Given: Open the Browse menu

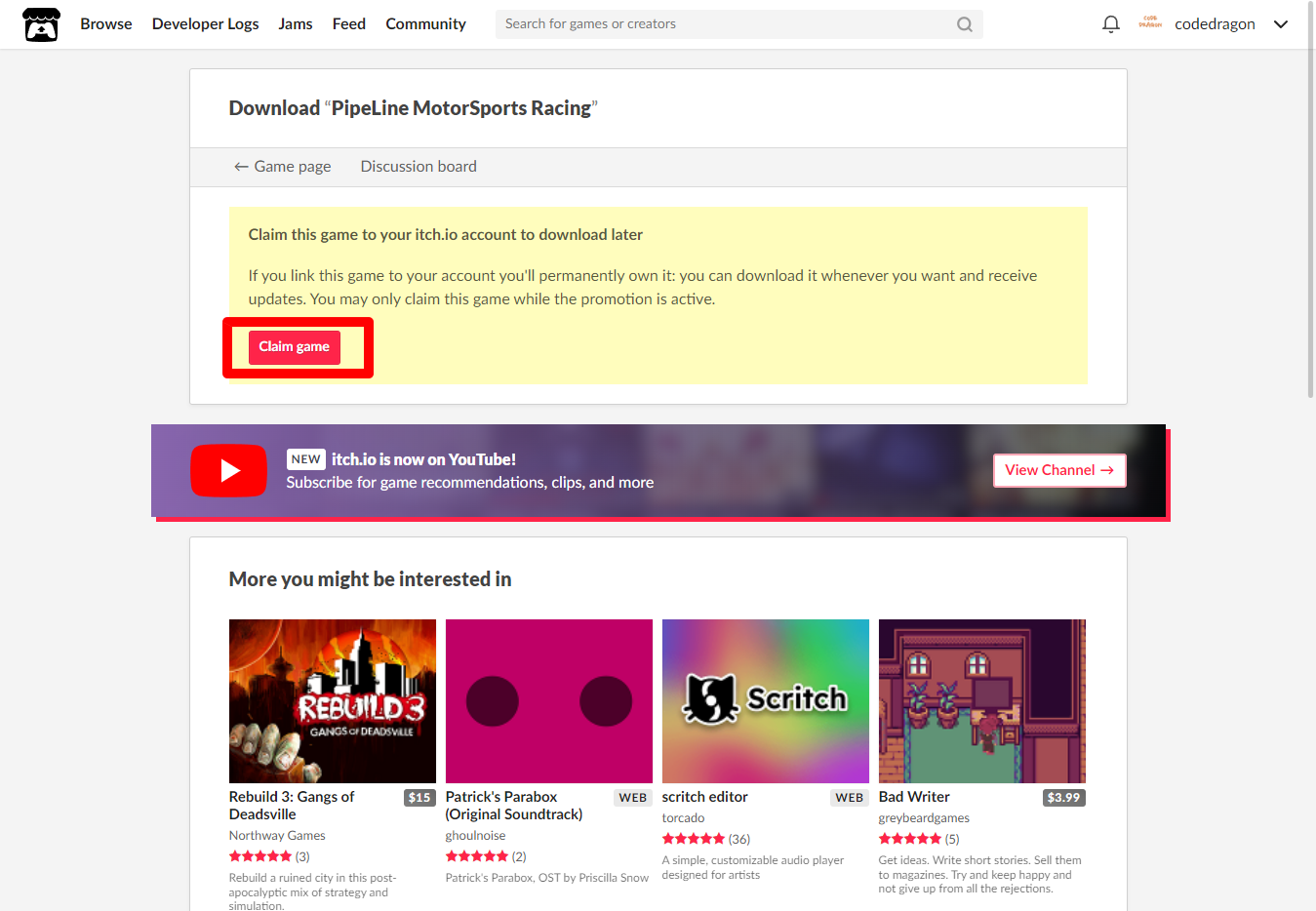Looking at the screenshot, I should click(106, 24).
